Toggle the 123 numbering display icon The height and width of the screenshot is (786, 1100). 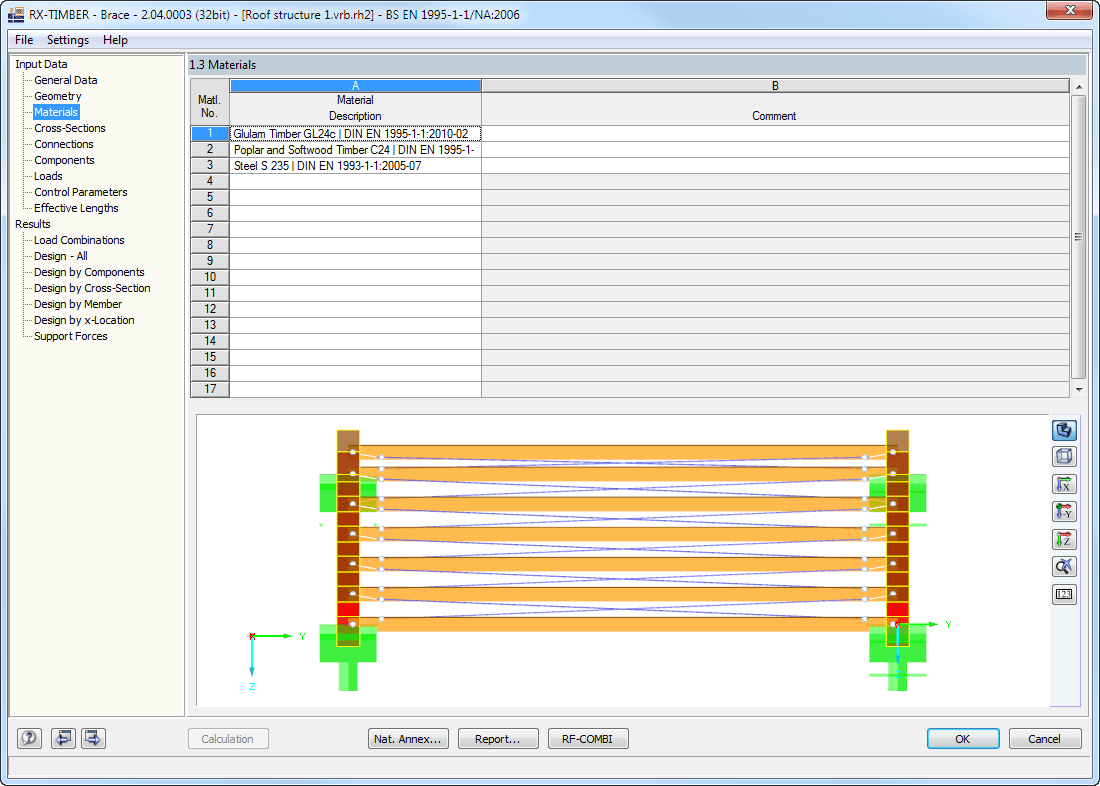(x=1064, y=594)
